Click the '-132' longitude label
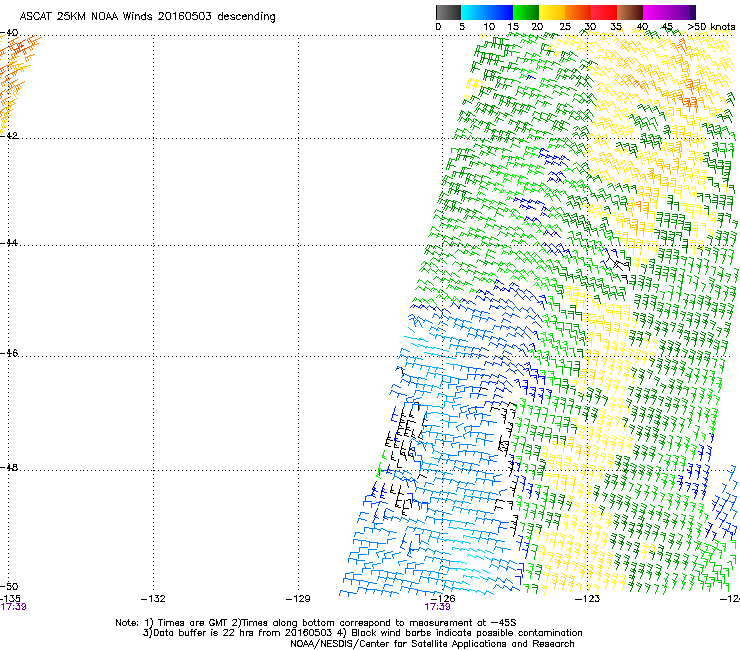Screen dimensions: 740x650 coord(153,599)
